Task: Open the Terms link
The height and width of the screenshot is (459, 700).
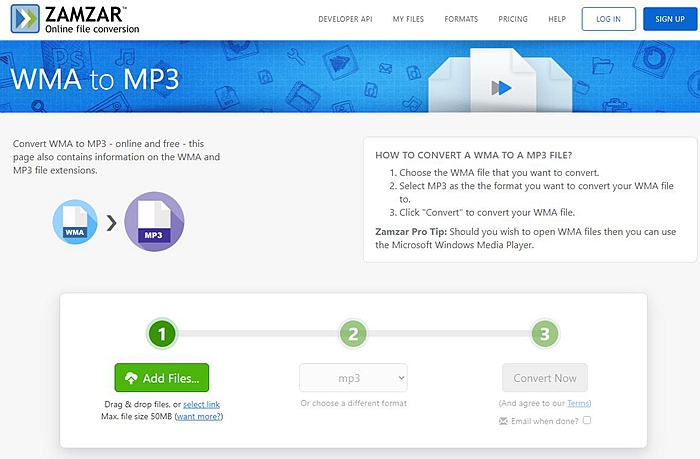Action: tap(578, 403)
